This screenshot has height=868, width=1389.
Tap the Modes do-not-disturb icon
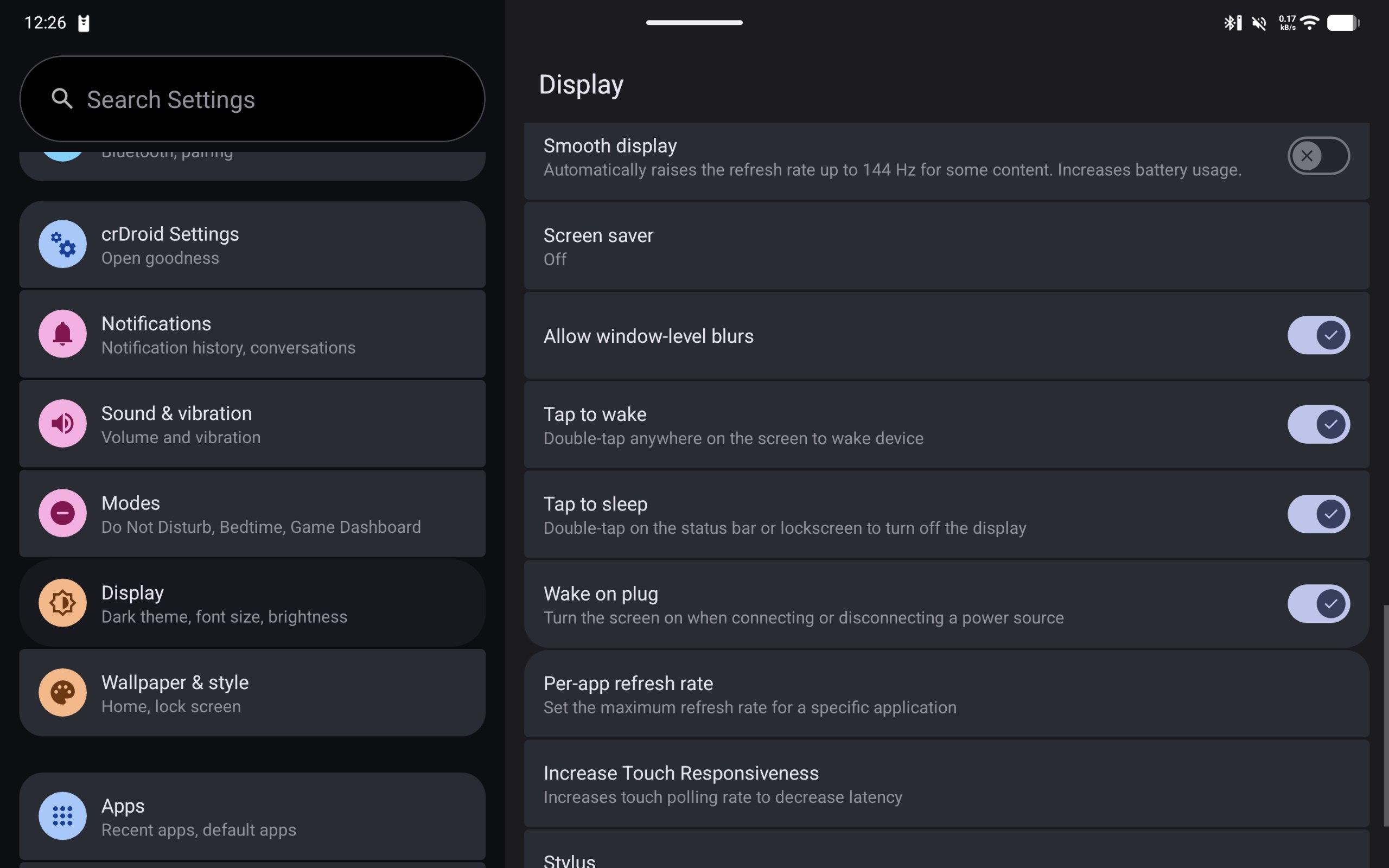tap(62, 513)
